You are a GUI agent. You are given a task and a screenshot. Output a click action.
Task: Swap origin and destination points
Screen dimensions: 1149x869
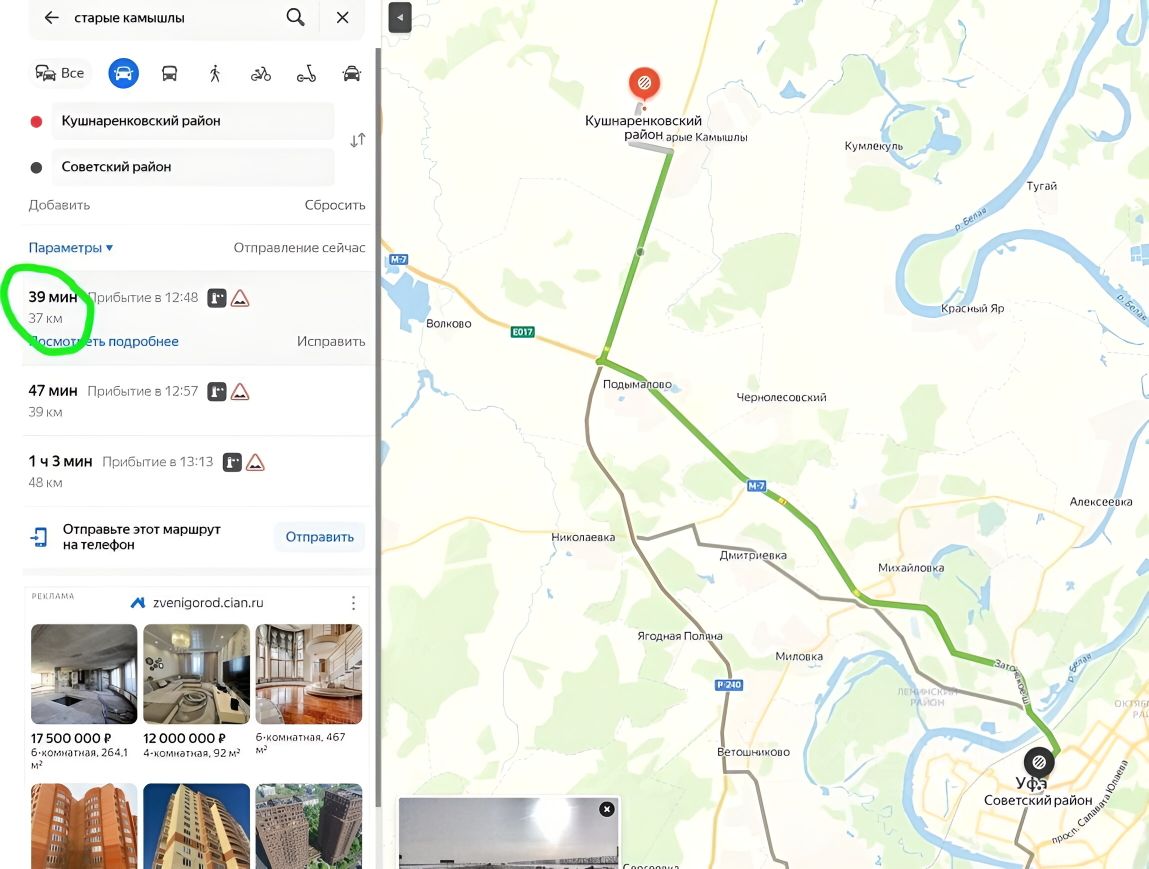[358, 140]
